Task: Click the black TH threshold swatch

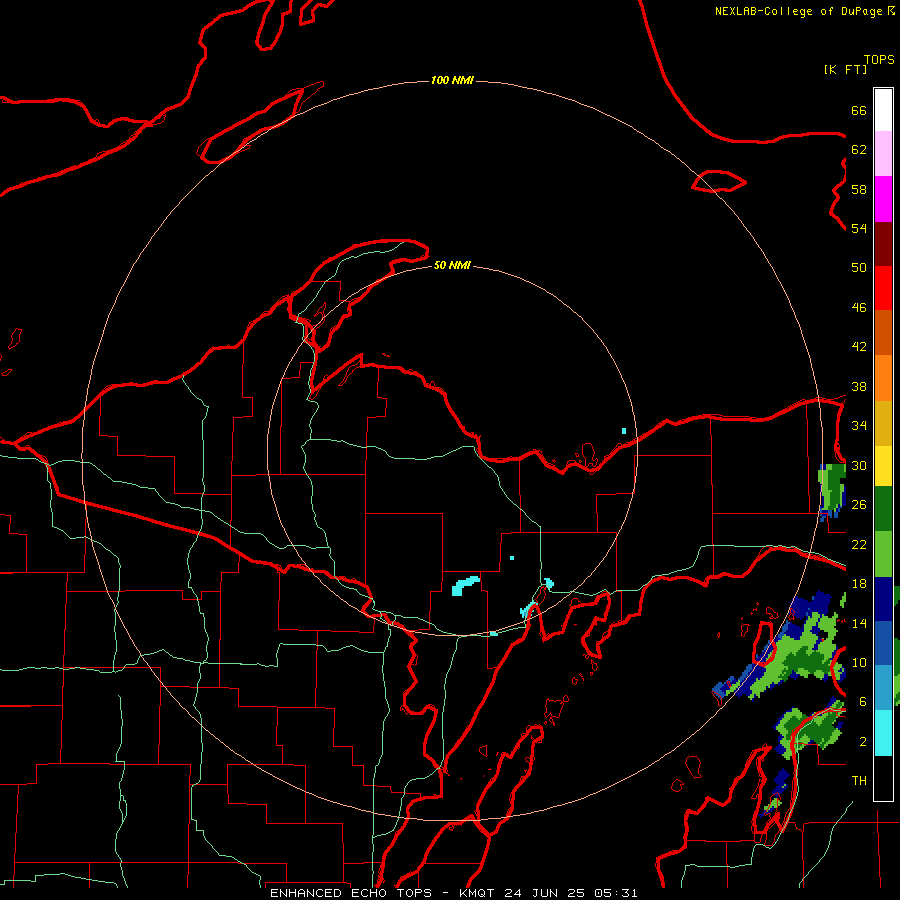Action: (883, 778)
